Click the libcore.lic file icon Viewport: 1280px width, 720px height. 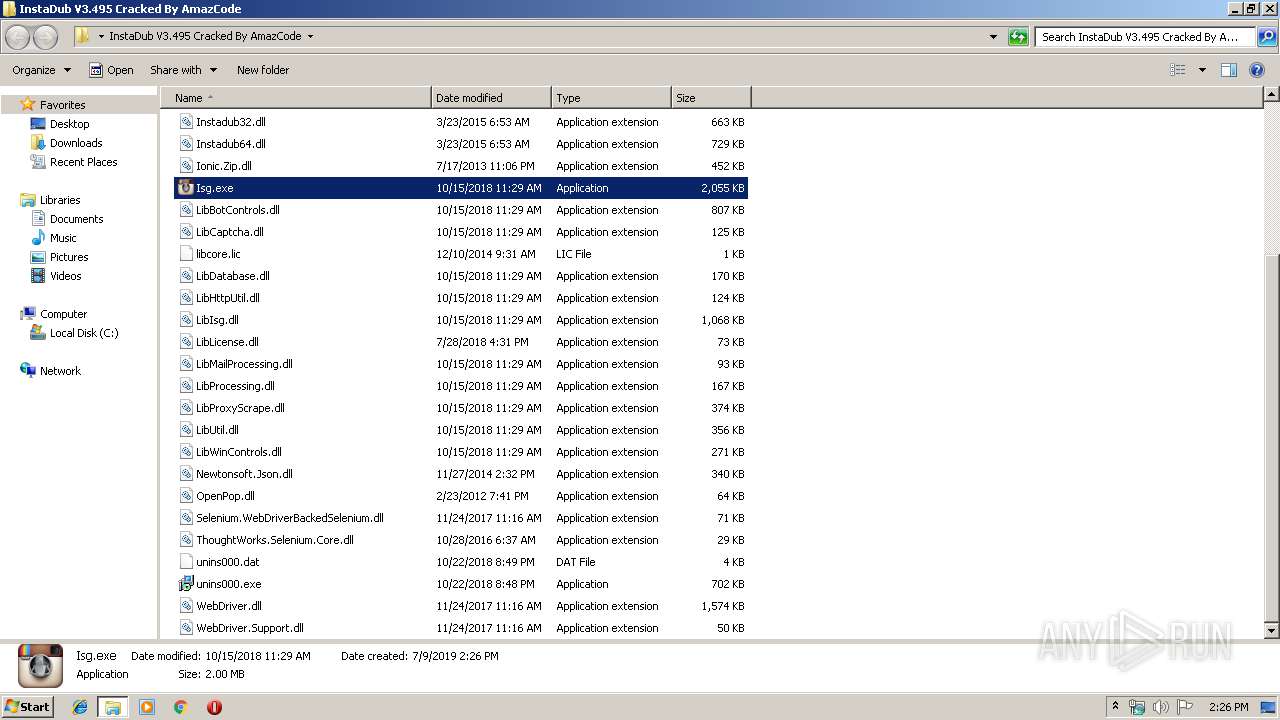click(185, 254)
